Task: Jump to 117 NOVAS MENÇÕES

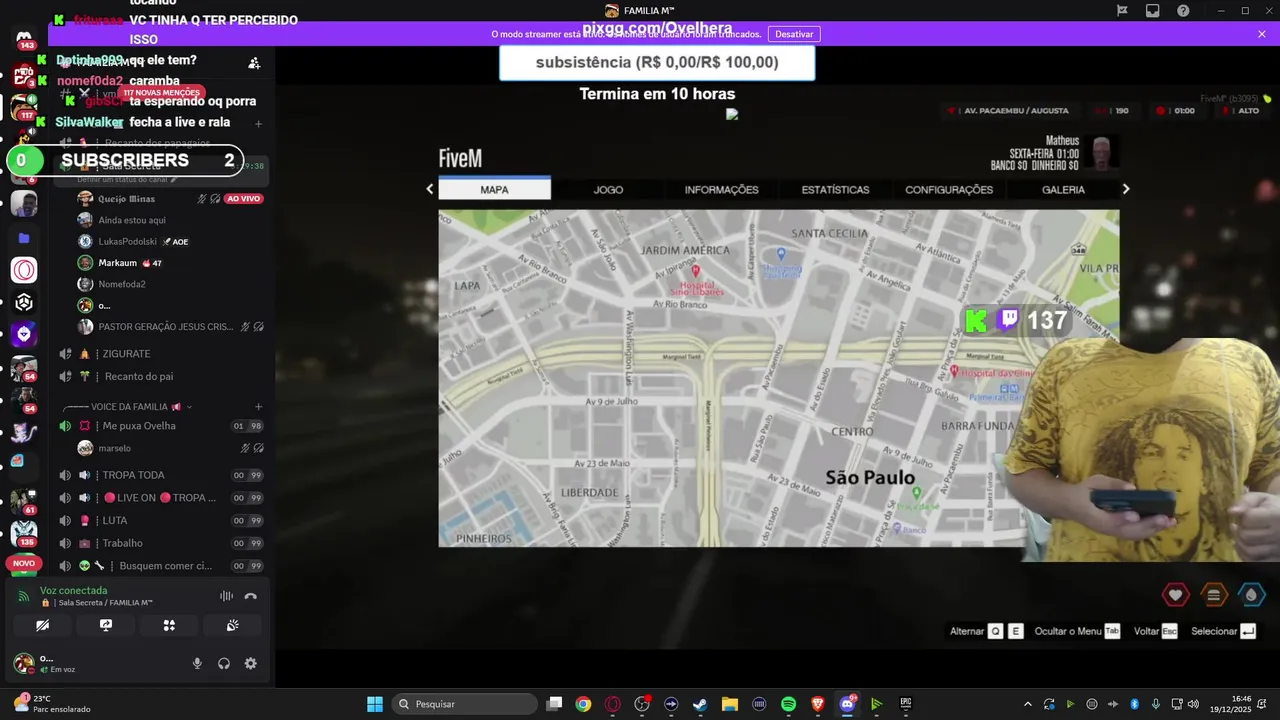Action: pos(160,92)
